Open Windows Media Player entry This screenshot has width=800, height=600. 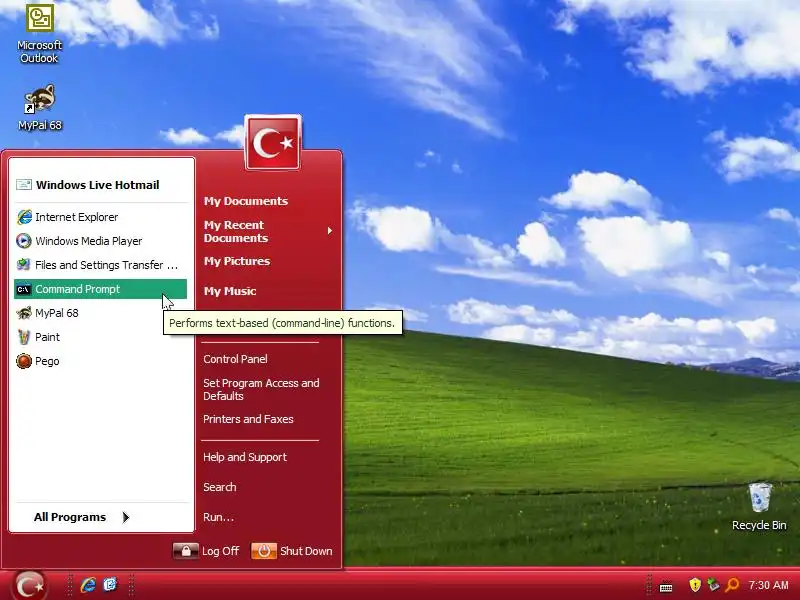(100, 241)
